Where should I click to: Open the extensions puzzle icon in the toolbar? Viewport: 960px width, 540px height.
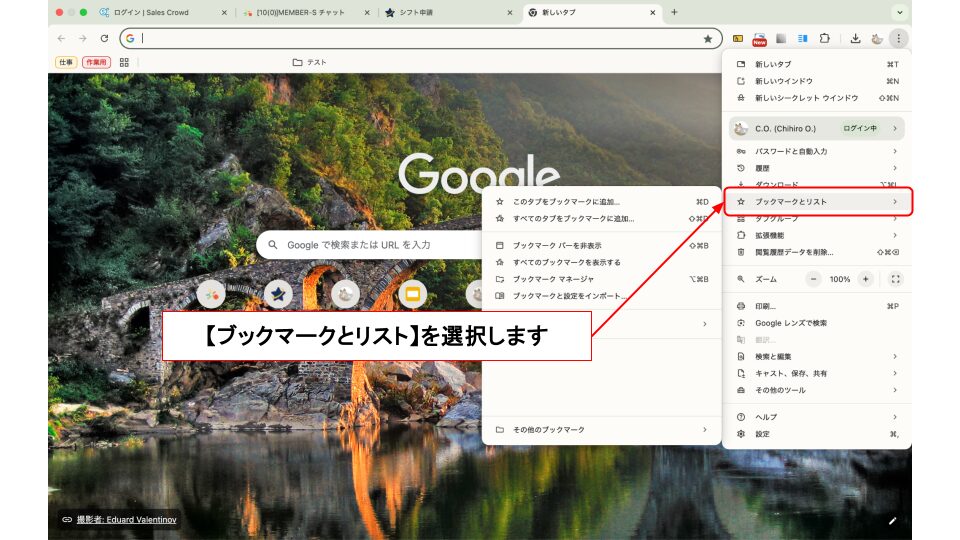825,39
